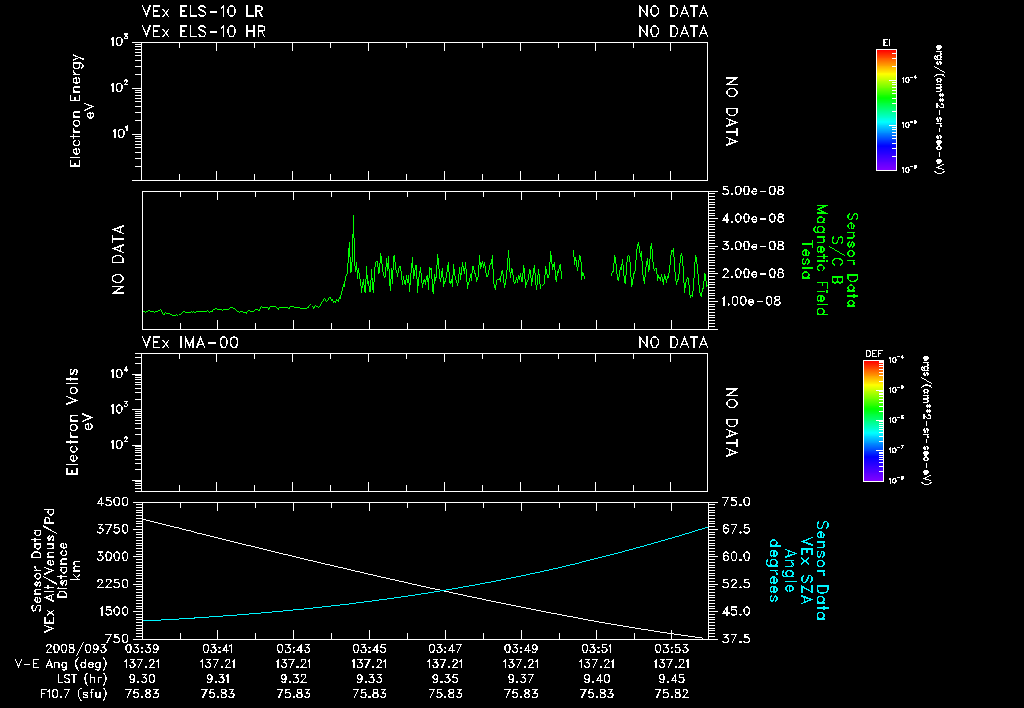1024x708 pixels.
Task: Click the 'DEF' title above the lower color bar
Action: 873,354
